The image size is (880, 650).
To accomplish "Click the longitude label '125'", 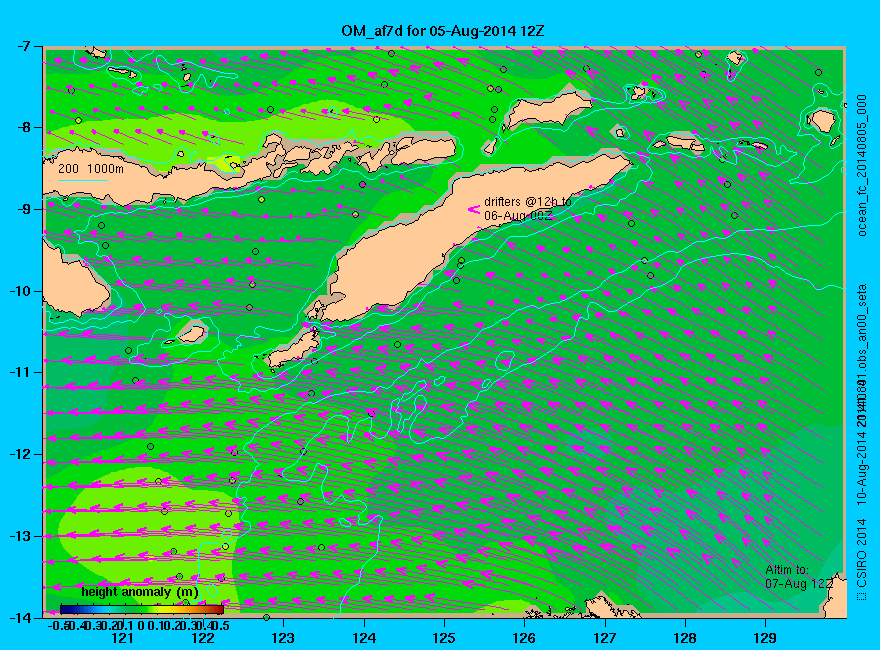I will (x=444, y=638).
